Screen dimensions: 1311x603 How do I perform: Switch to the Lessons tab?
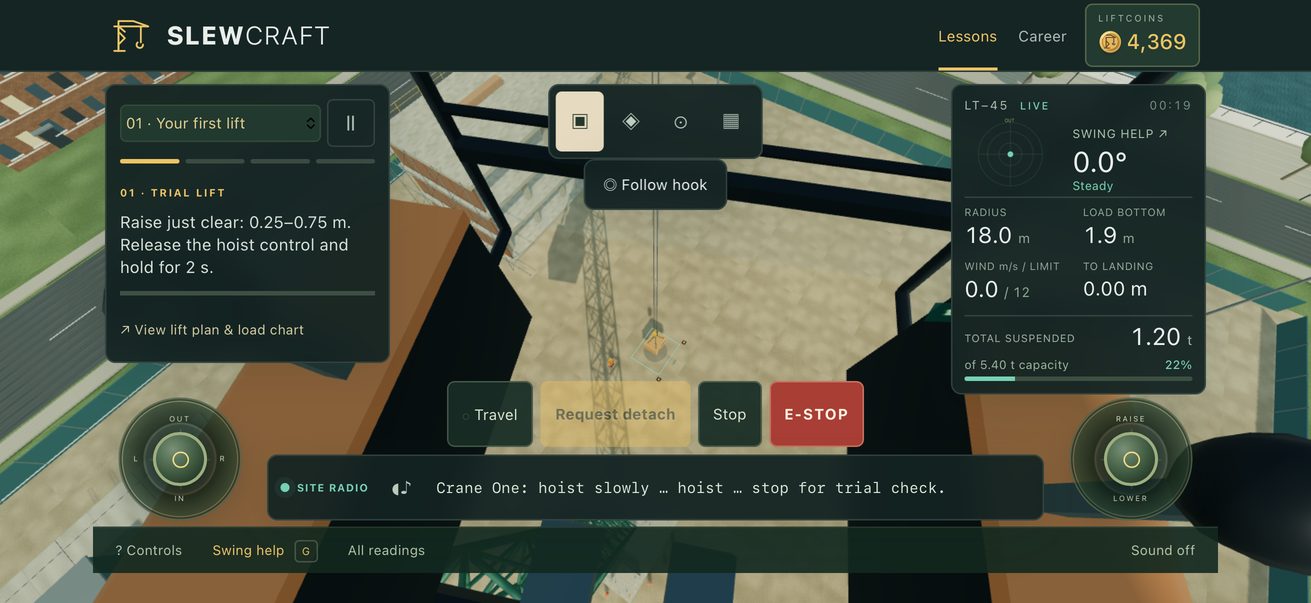coord(967,36)
